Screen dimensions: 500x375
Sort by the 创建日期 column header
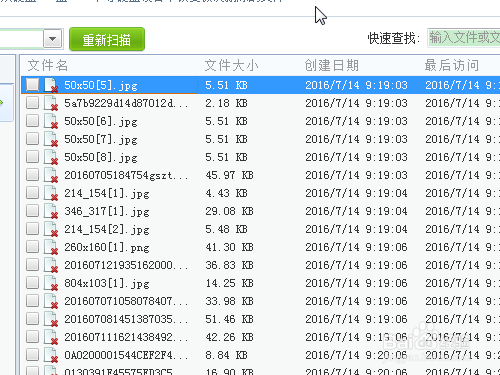pyautogui.click(x=332, y=65)
